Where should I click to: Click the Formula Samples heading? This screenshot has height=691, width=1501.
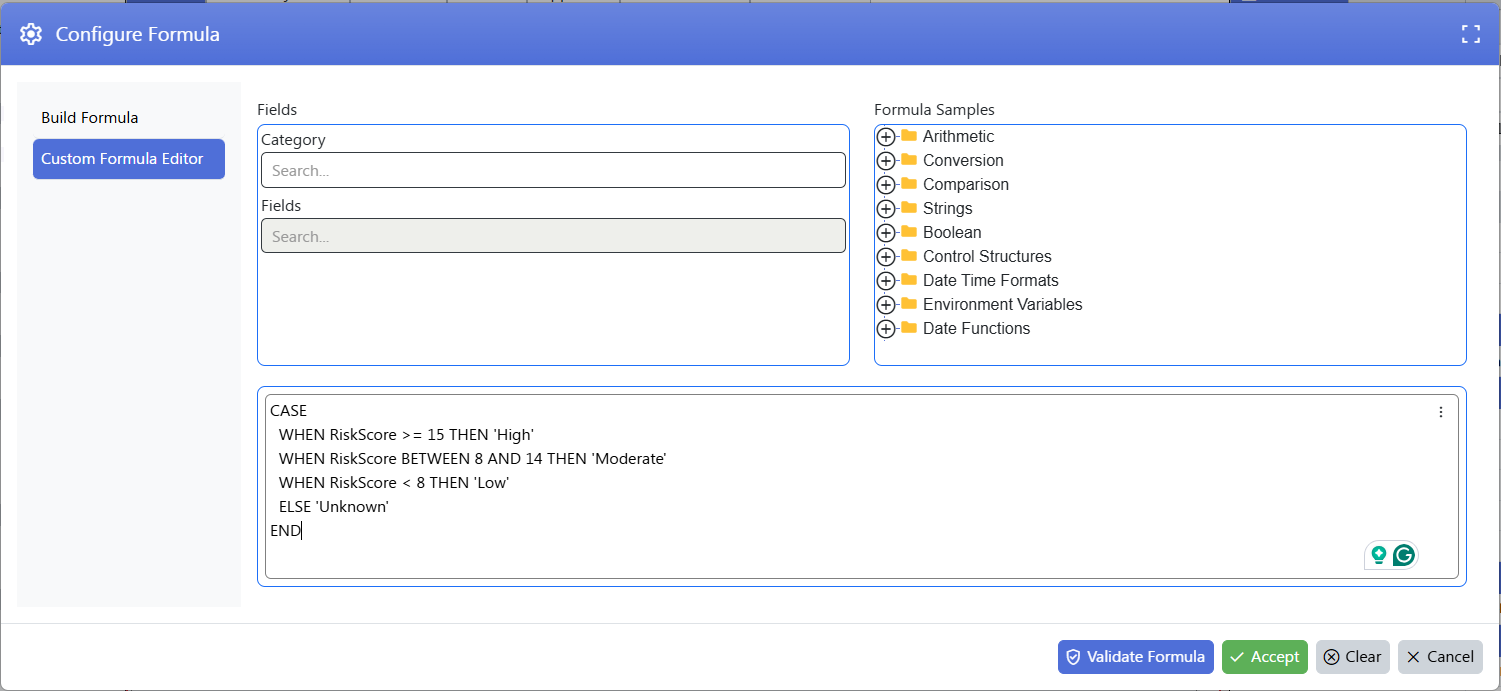pos(934,110)
